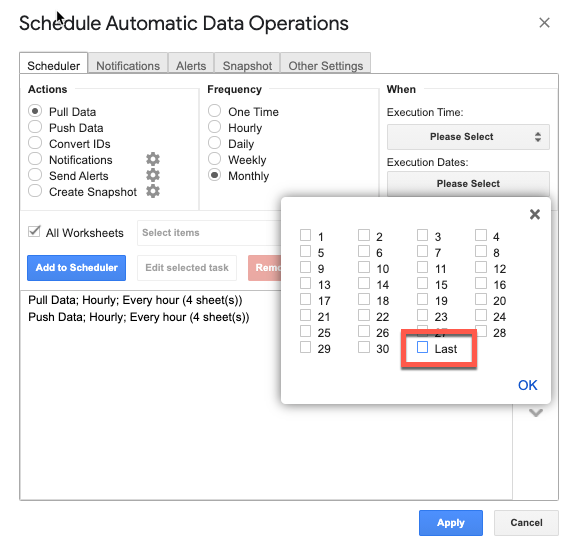
Task: Close the execution dates popup
Action: tap(535, 214)
